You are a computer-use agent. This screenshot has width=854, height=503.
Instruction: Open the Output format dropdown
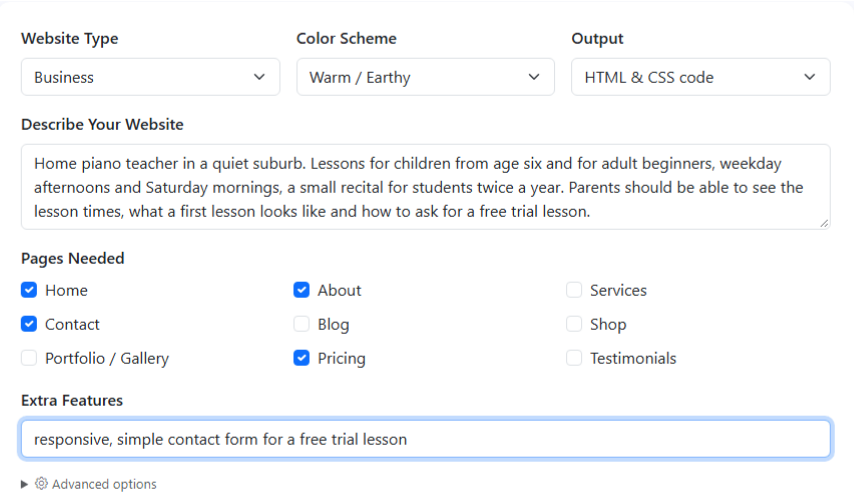700,77
